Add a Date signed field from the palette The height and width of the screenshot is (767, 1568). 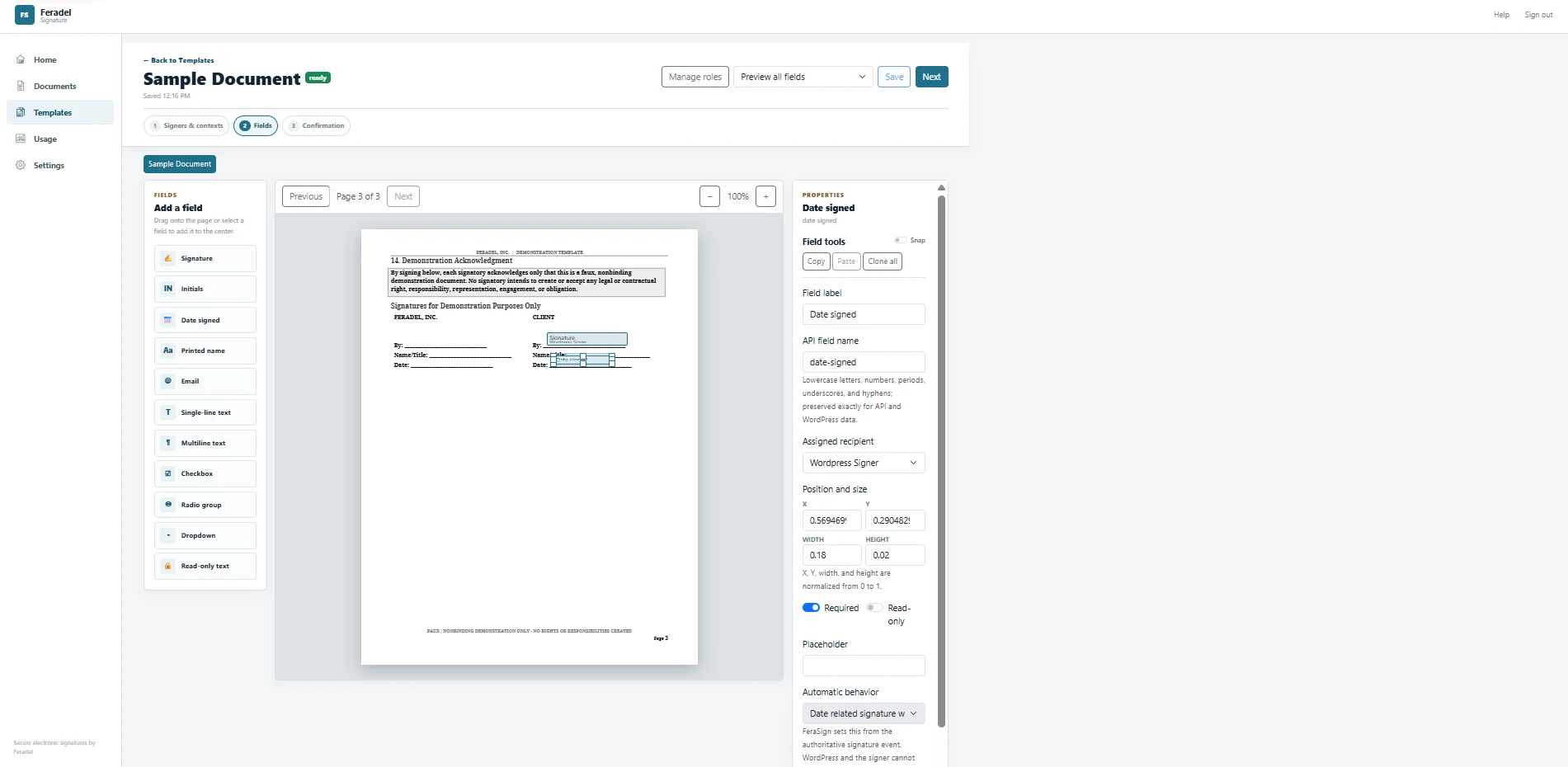(205, 320)
